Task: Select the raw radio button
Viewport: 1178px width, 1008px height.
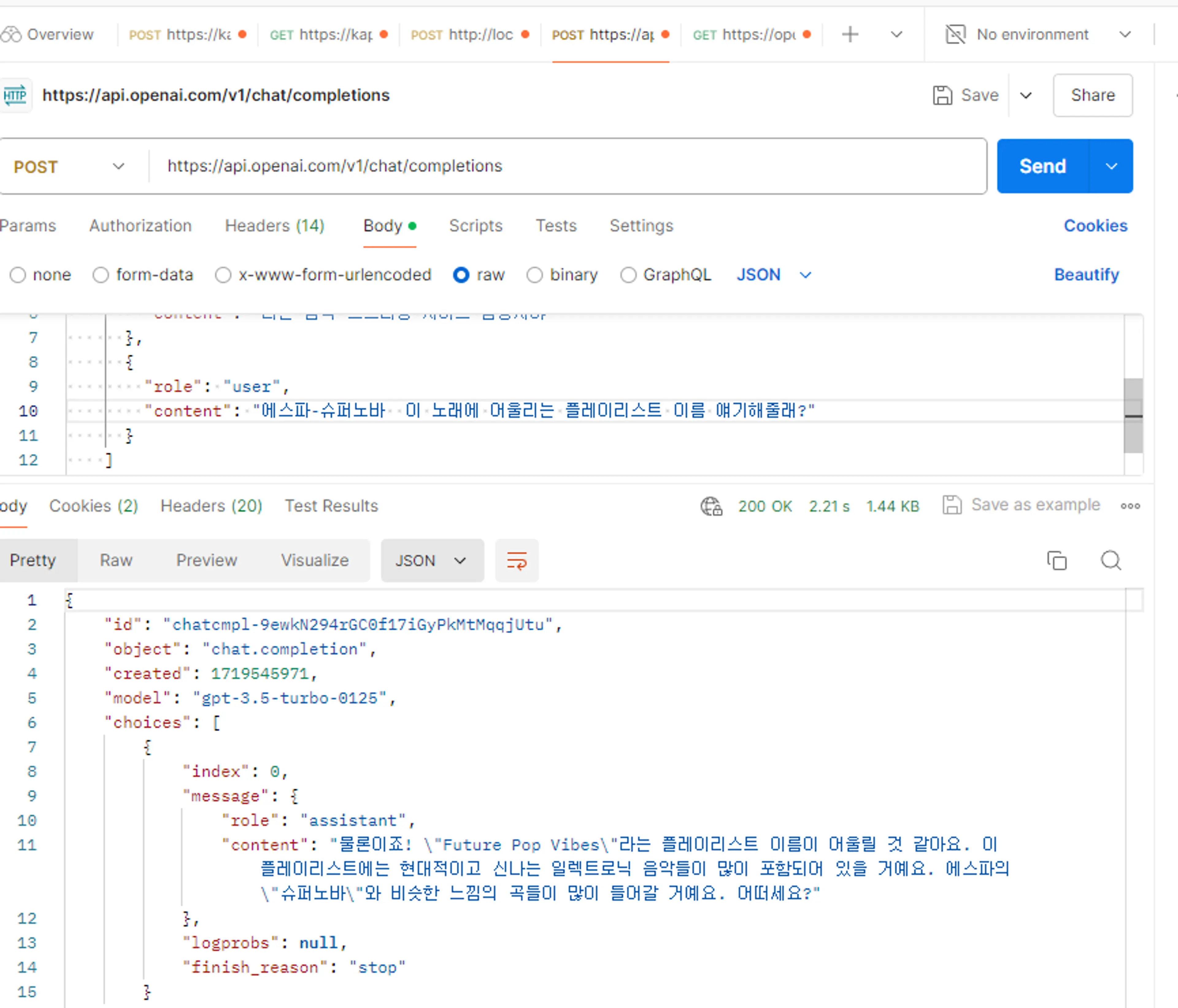Action: coord(461,275)
